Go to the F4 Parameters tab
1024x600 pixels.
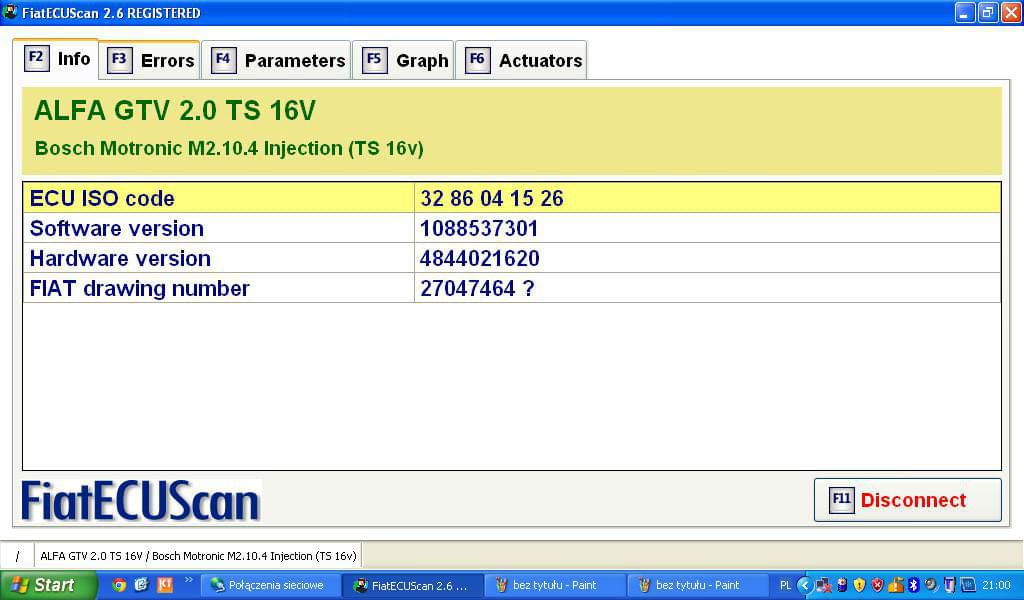277,61
